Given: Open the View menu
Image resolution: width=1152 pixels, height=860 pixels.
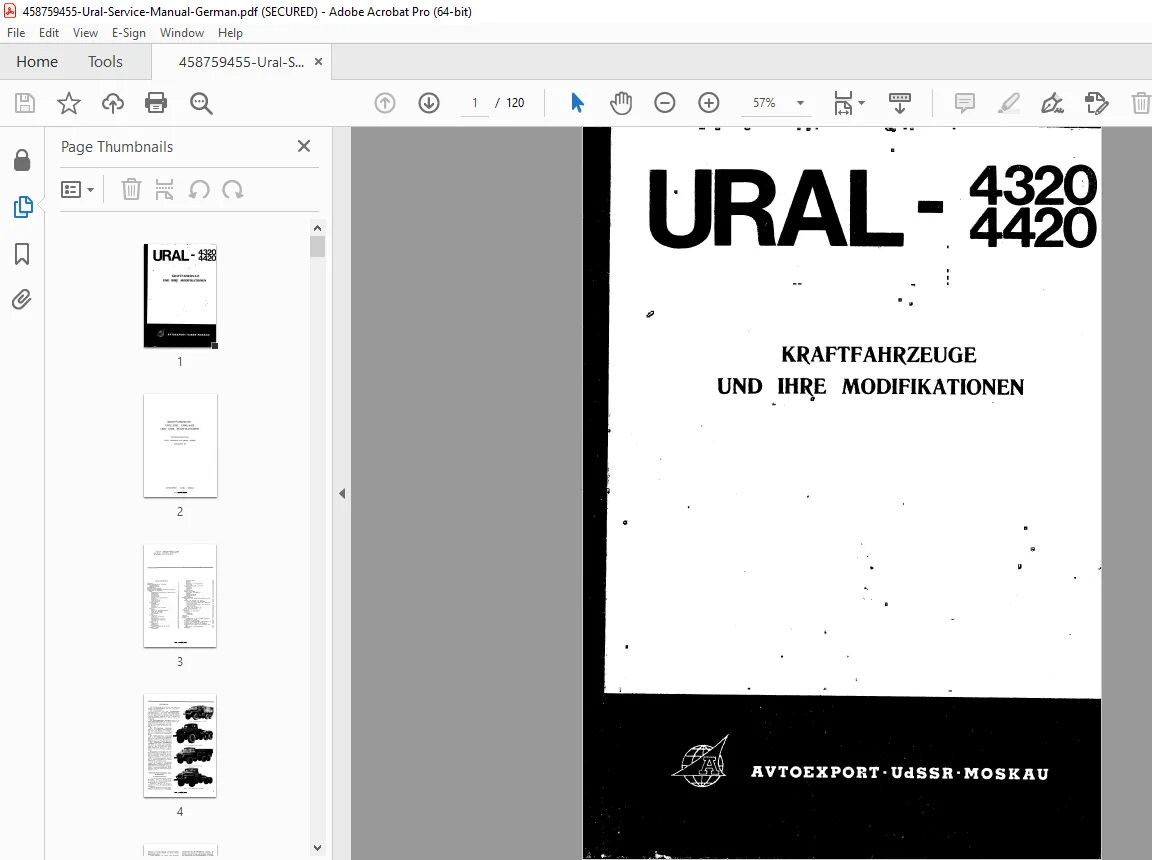Looking at the screenshot, I should click(85, 33).
